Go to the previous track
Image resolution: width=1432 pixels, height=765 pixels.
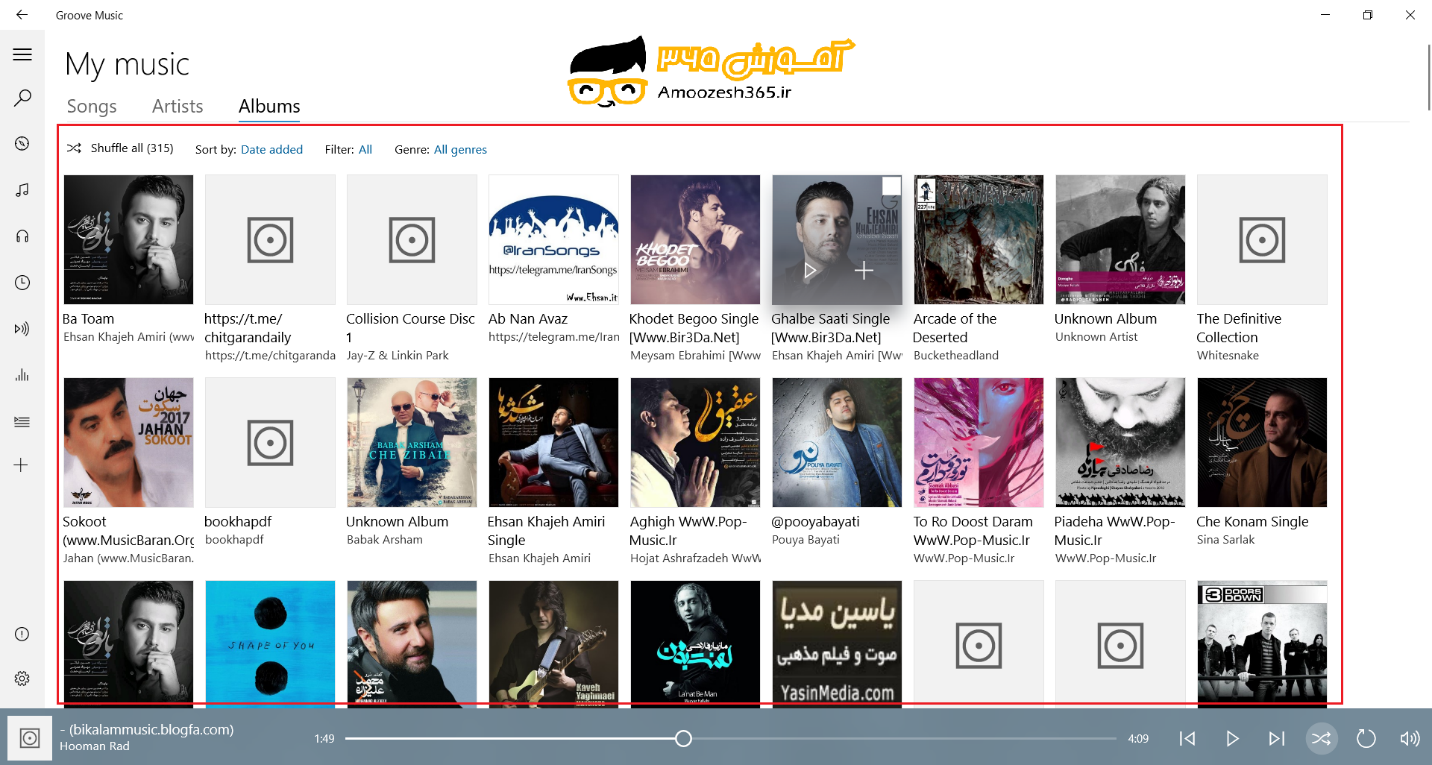tap(1187, 739)
